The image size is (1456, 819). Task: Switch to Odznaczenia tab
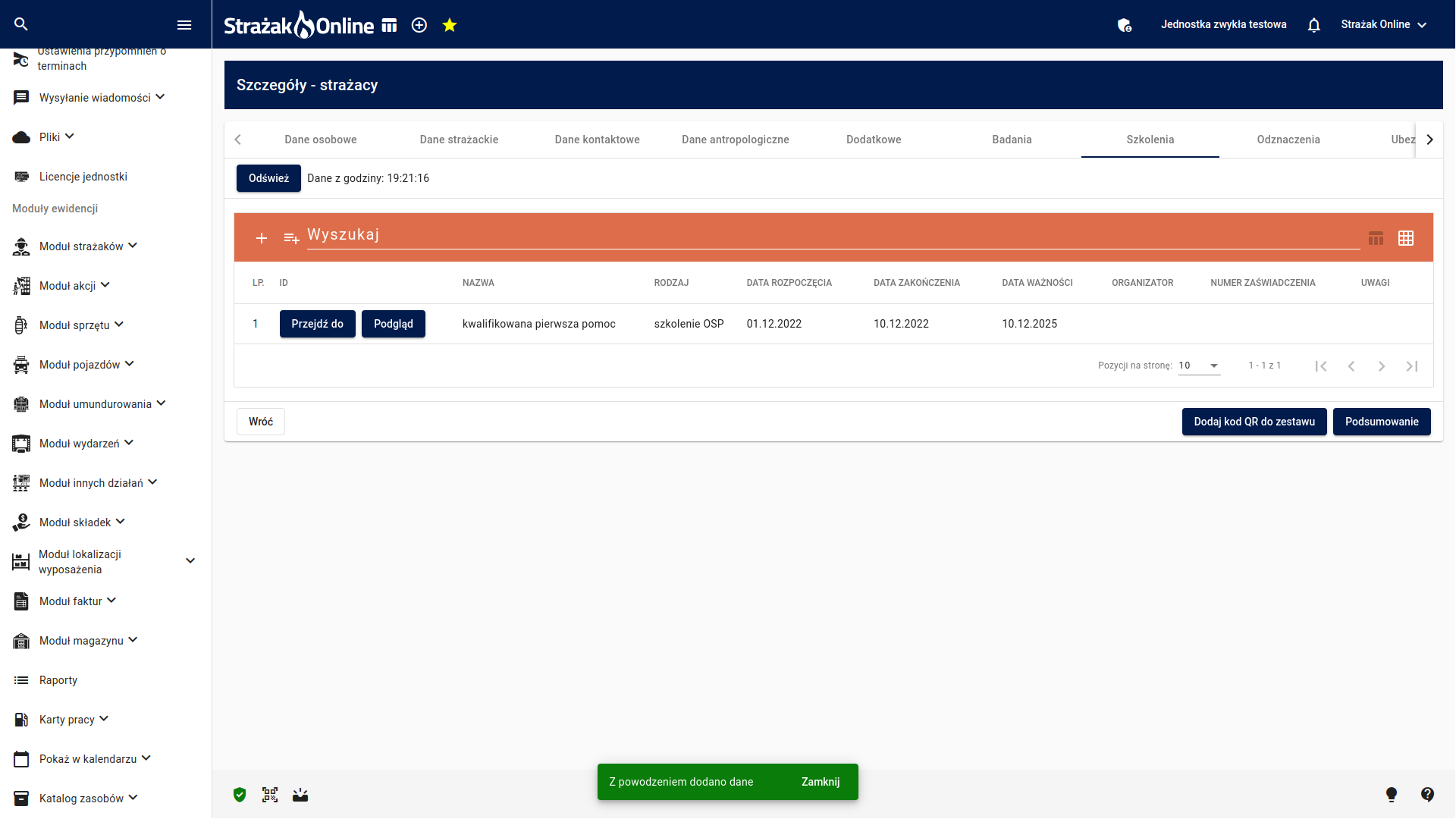pos(1288,140)
